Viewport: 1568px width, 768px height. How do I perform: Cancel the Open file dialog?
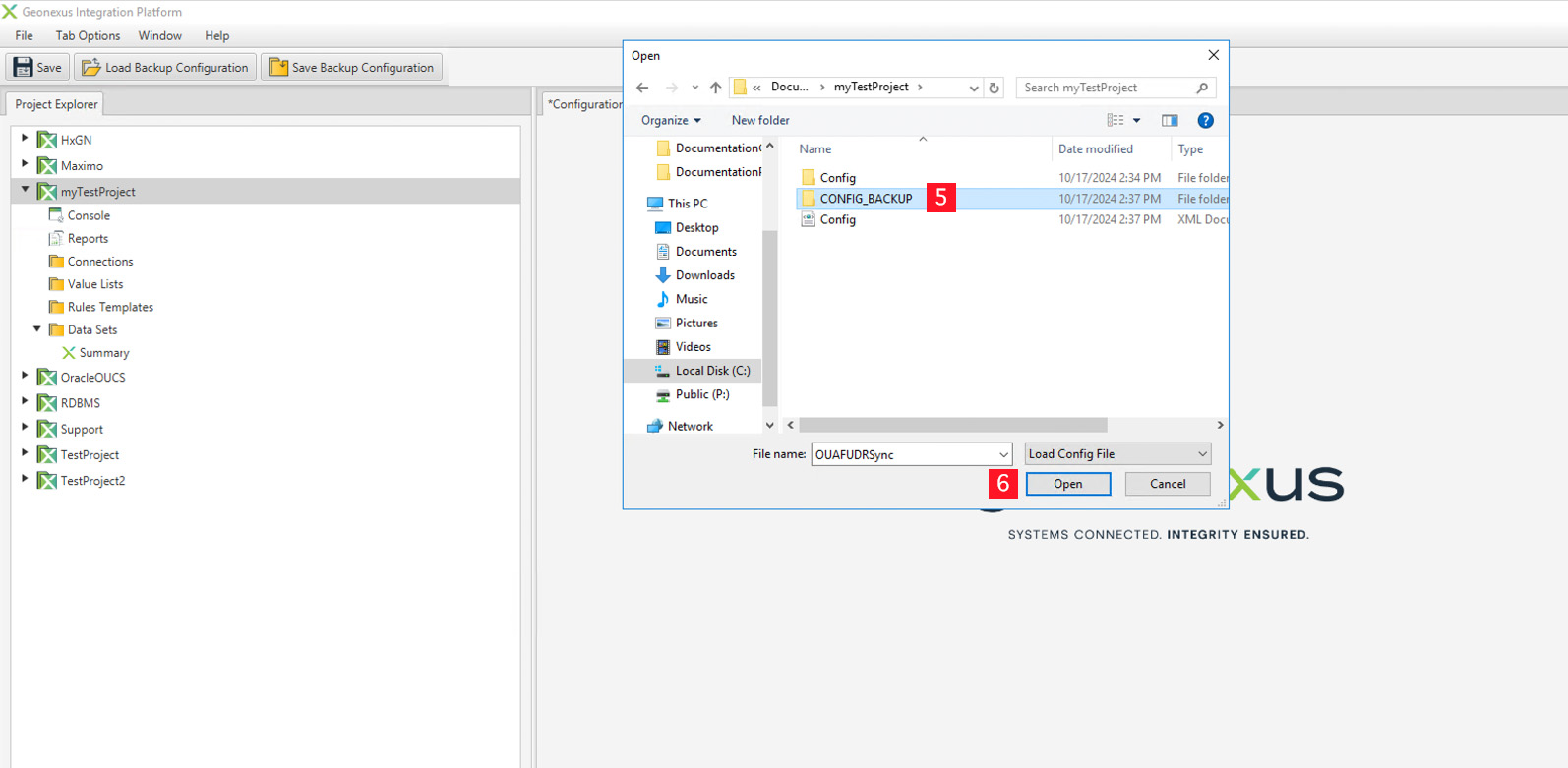pos(1168,484)
